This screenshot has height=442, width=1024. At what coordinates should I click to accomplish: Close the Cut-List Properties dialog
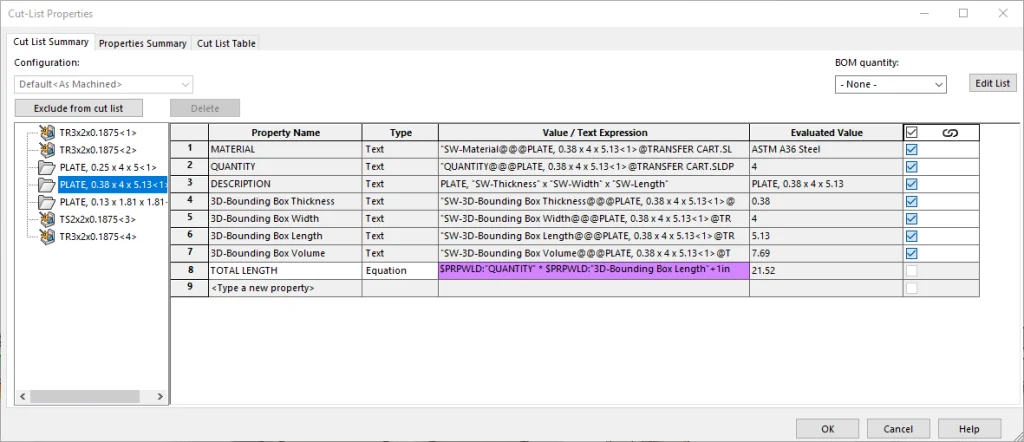click(x=1003, y=13)
